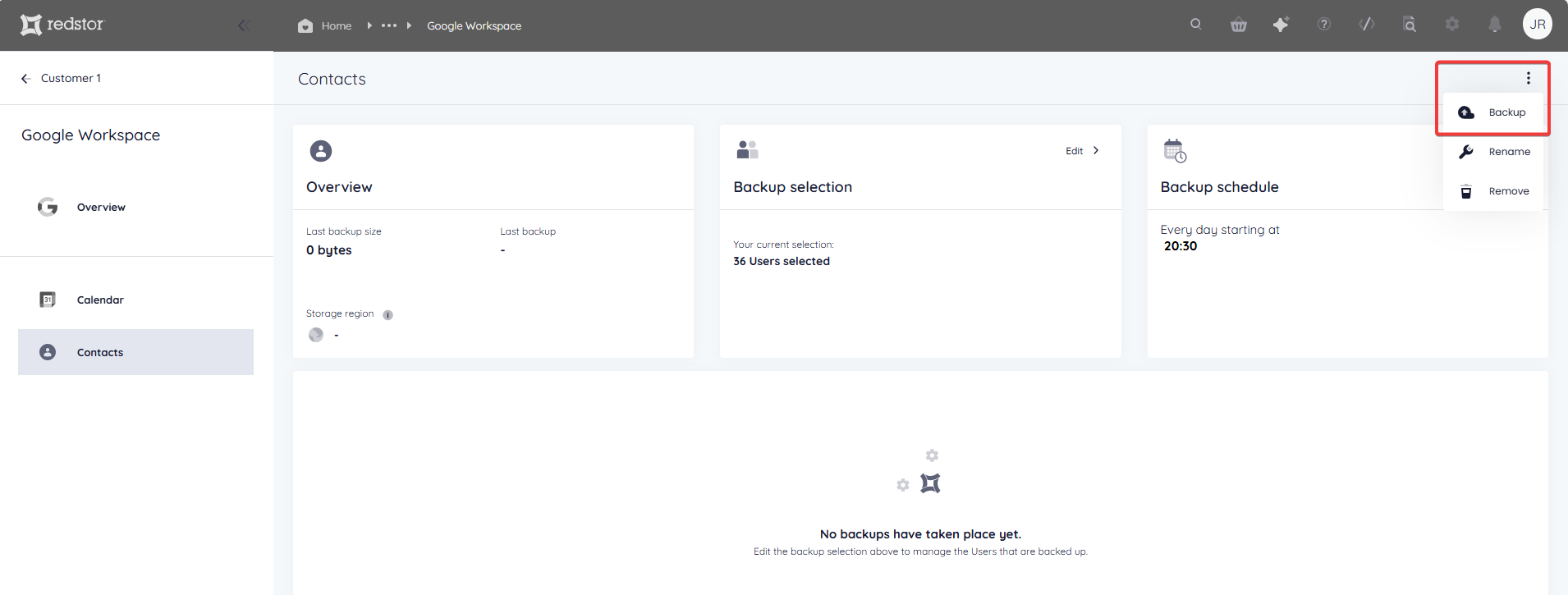Click the Contacts page heading

coord(332,79)
